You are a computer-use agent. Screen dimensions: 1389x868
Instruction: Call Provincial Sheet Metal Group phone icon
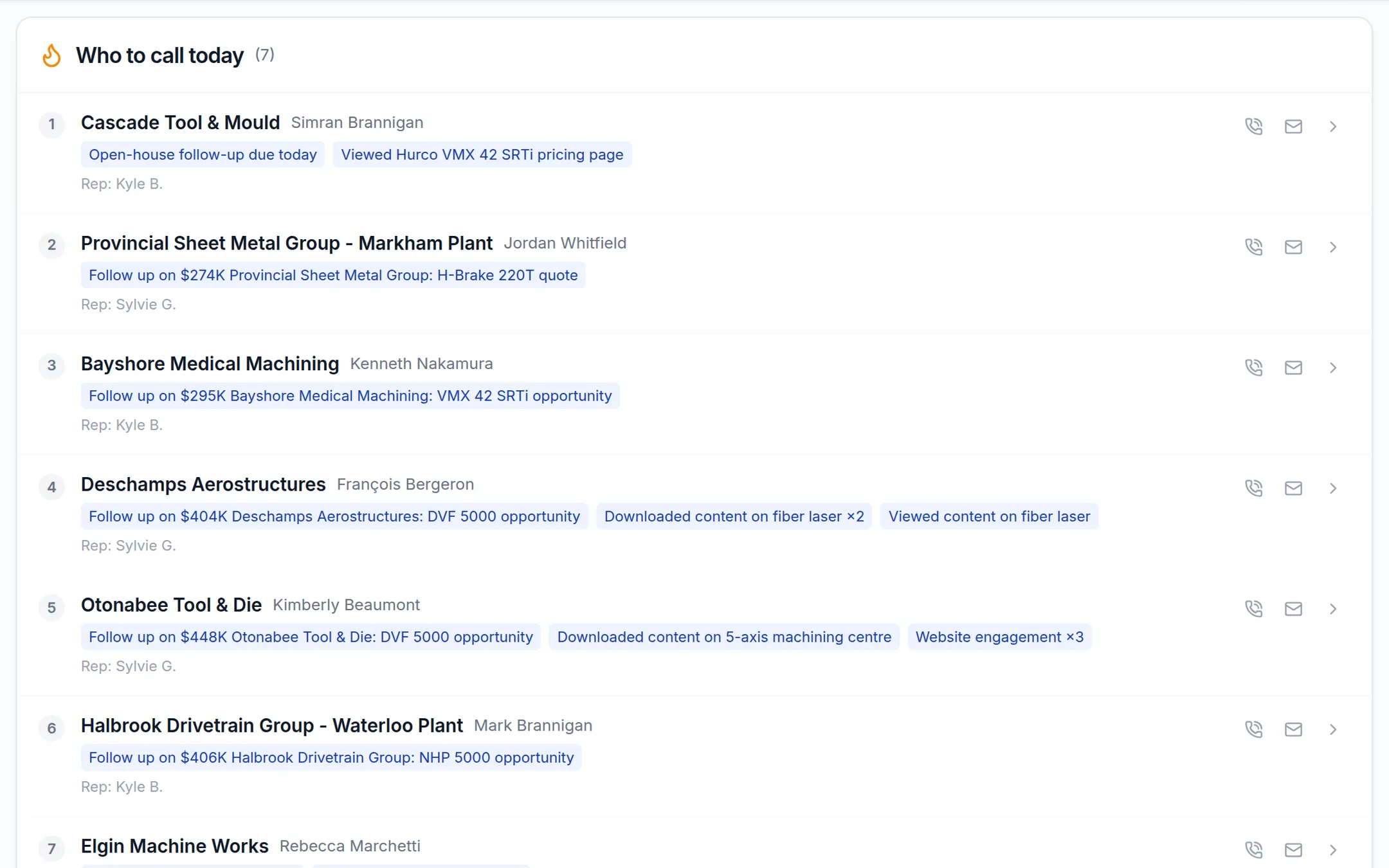pyautogui.click(x=1254, y=247)
